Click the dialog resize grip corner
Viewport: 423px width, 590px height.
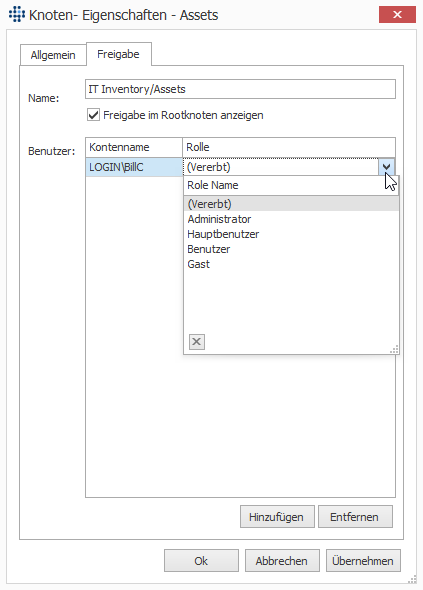[412, 579]
